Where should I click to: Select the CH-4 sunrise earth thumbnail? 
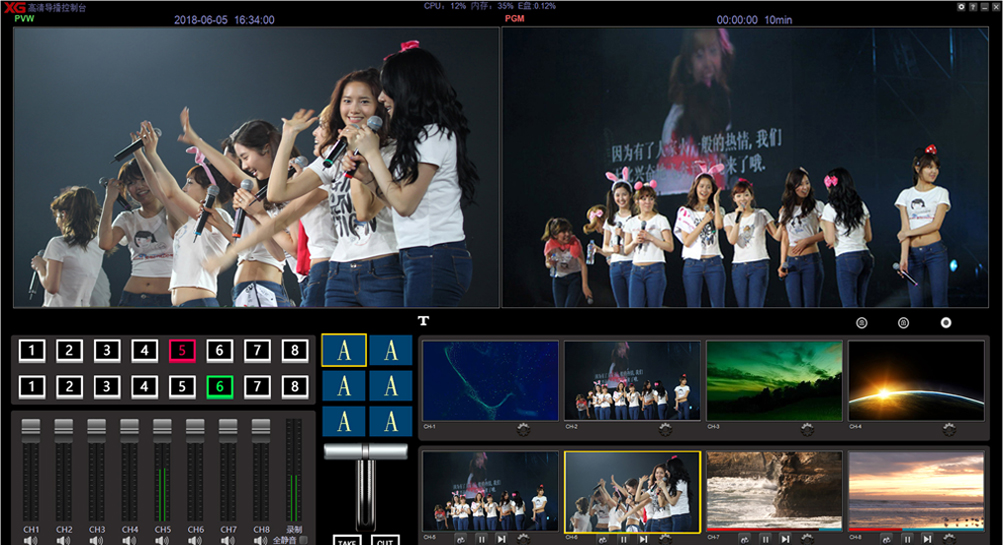point(918,381)
